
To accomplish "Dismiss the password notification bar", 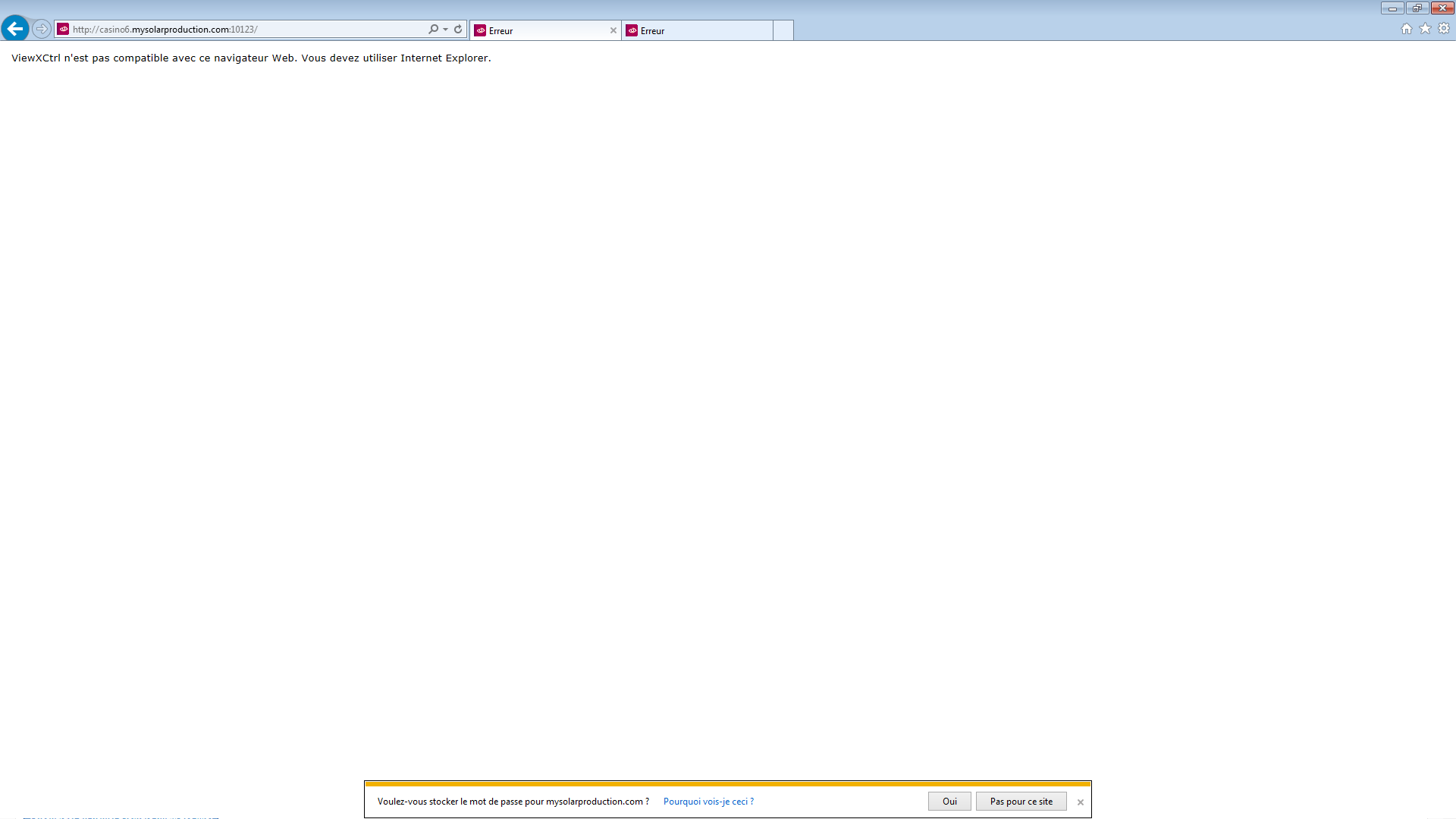I will click(x=1081, y=802).
